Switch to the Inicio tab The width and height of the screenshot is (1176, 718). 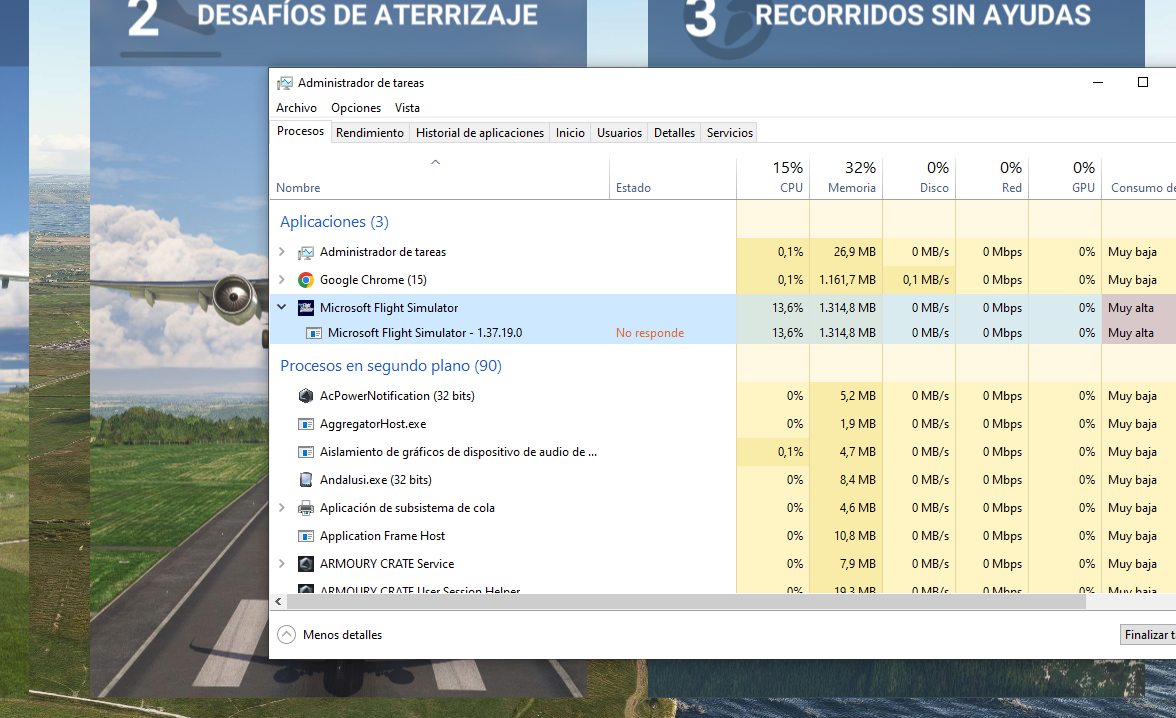click(570, 133)
